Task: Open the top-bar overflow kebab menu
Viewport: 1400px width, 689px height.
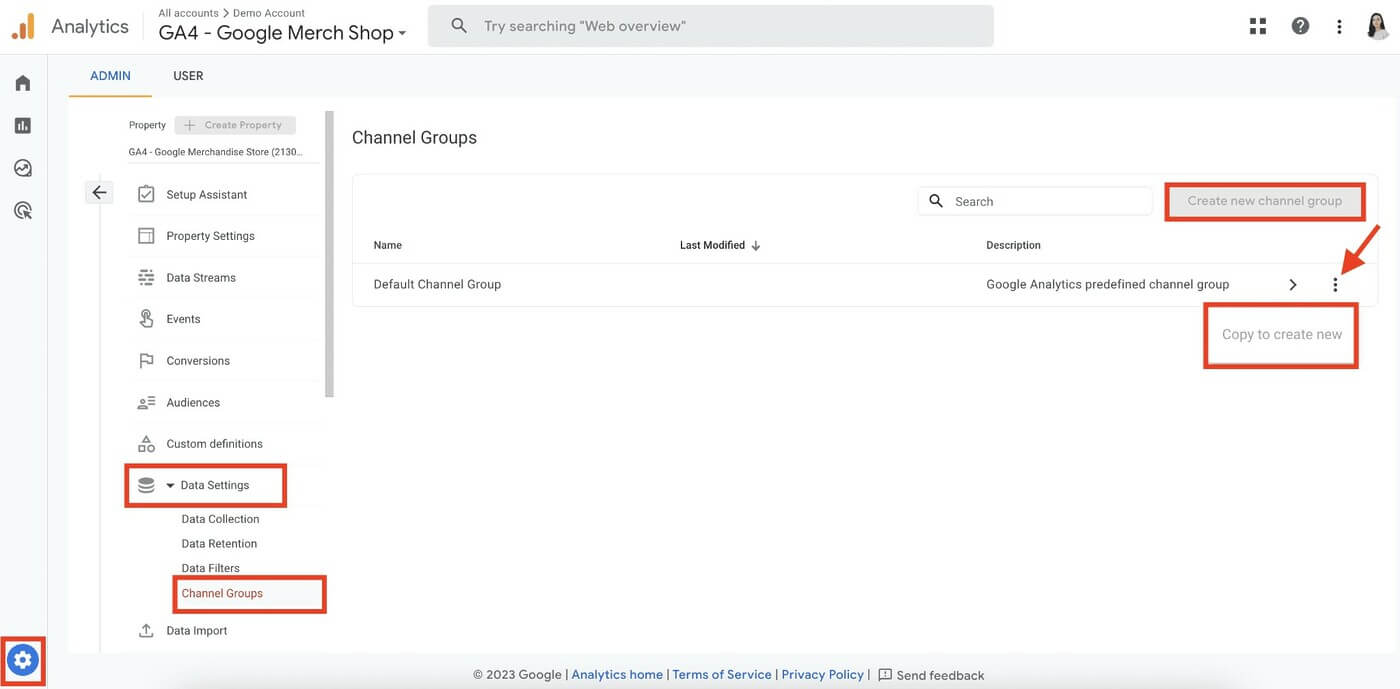Action: [1339, 27]
